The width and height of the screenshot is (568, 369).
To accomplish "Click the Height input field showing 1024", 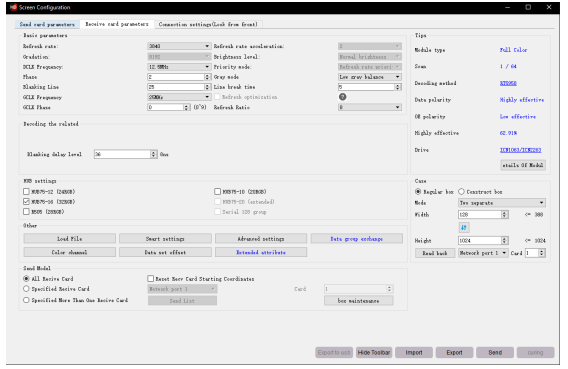I will coord(480,240).
